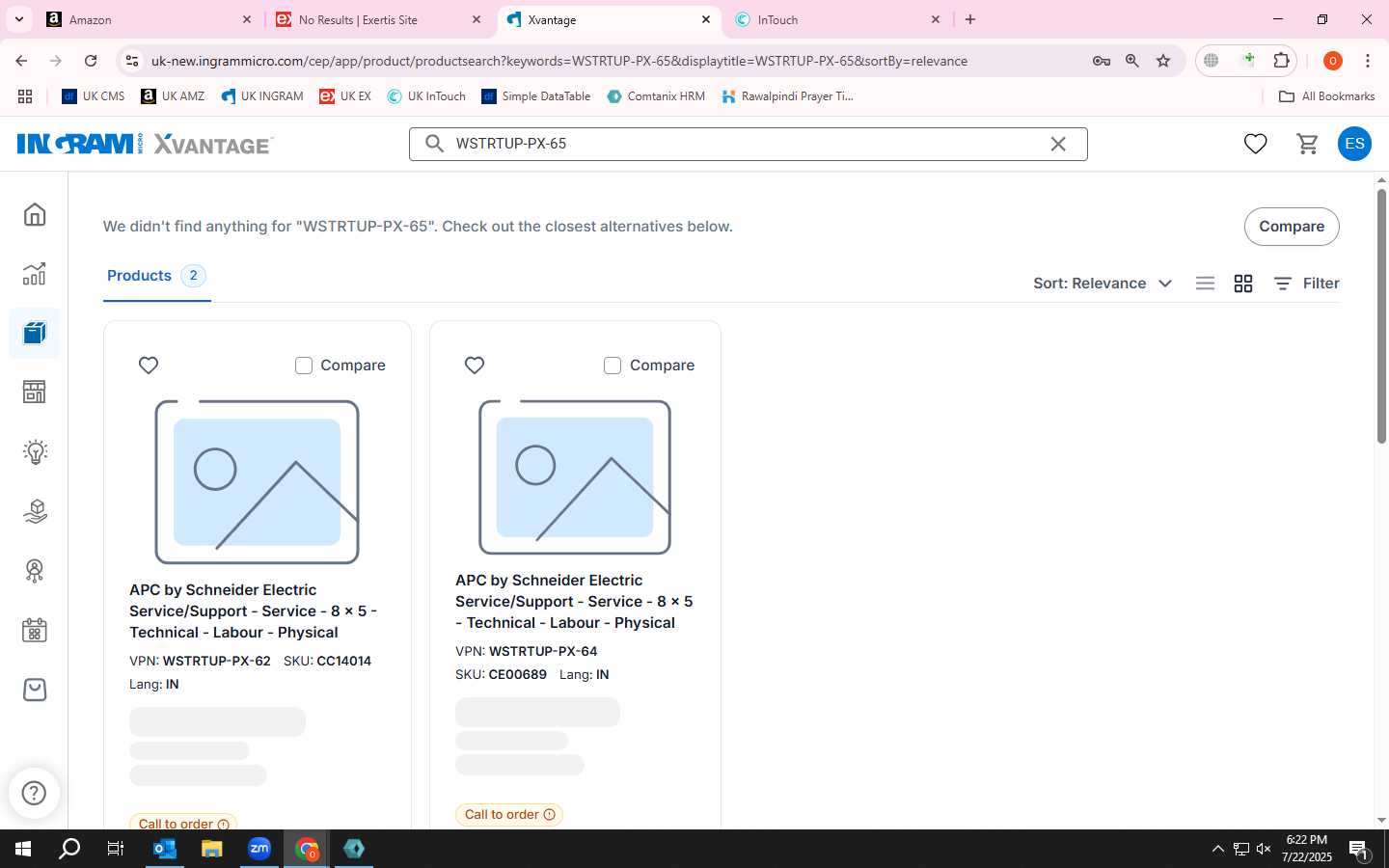This screenshot has height=868, width=1389.
Task: Open WSTRTUP-PX-64 product image thumbnail
Action: (x=575, y=476)
